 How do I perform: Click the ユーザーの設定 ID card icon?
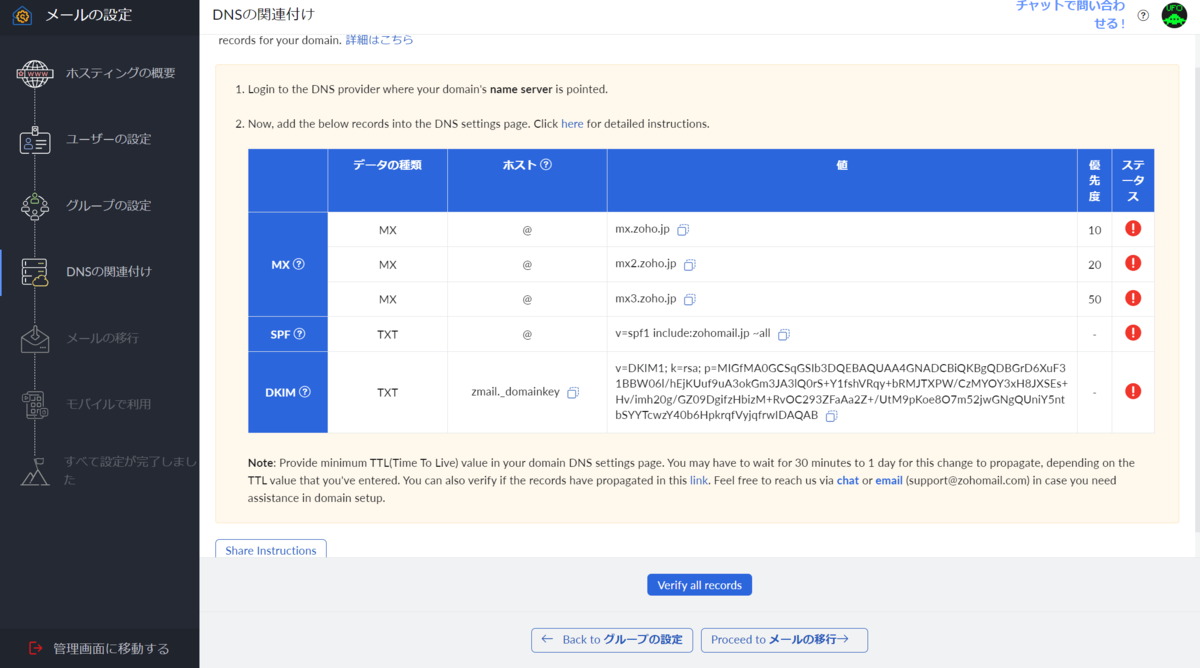[x=35, y=140]
